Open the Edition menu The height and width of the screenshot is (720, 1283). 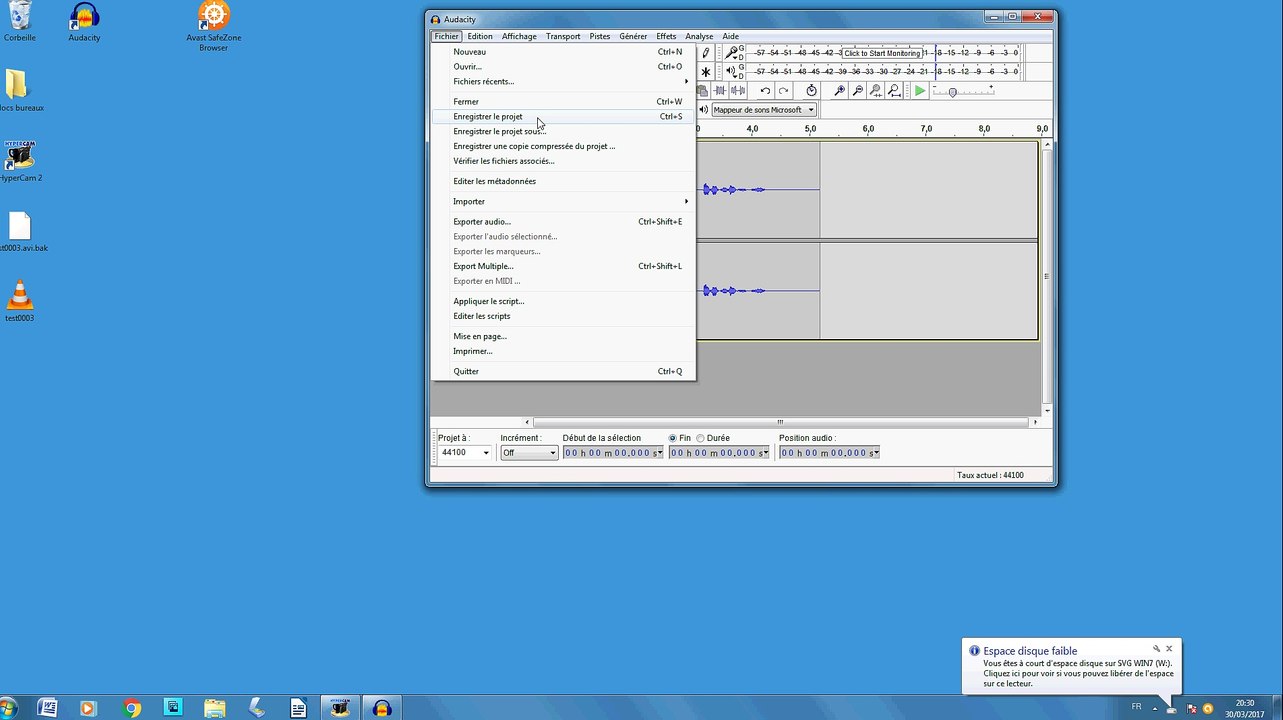[x=480, y=36]
